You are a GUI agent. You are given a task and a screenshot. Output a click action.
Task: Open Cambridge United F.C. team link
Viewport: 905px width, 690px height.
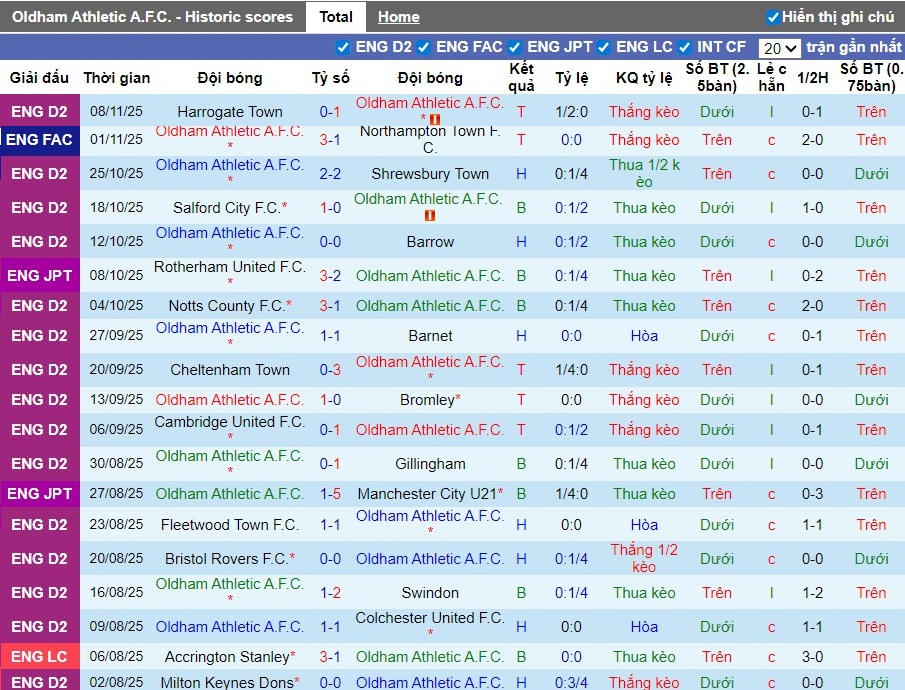pyautogui.click(x=230, y=422)
